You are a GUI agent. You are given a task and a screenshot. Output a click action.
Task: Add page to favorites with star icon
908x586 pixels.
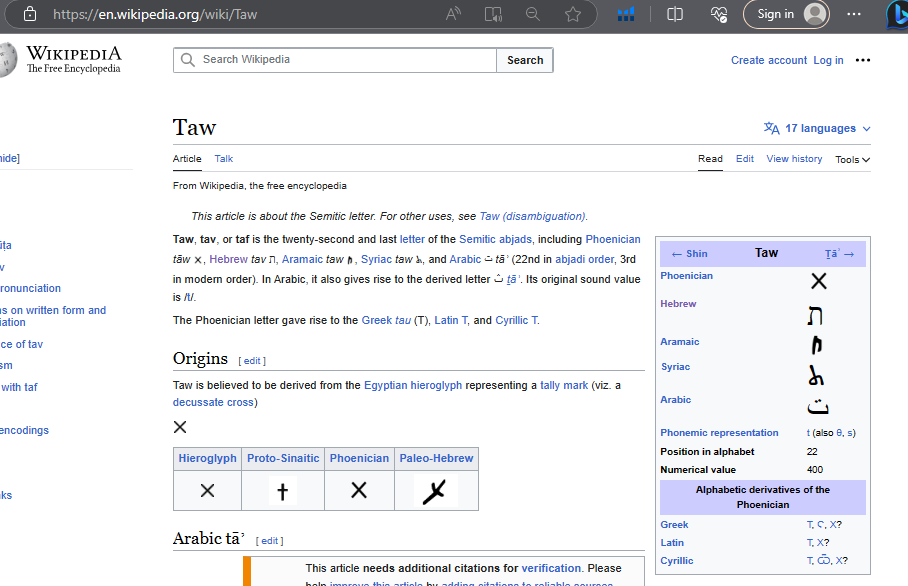[573, 14]
